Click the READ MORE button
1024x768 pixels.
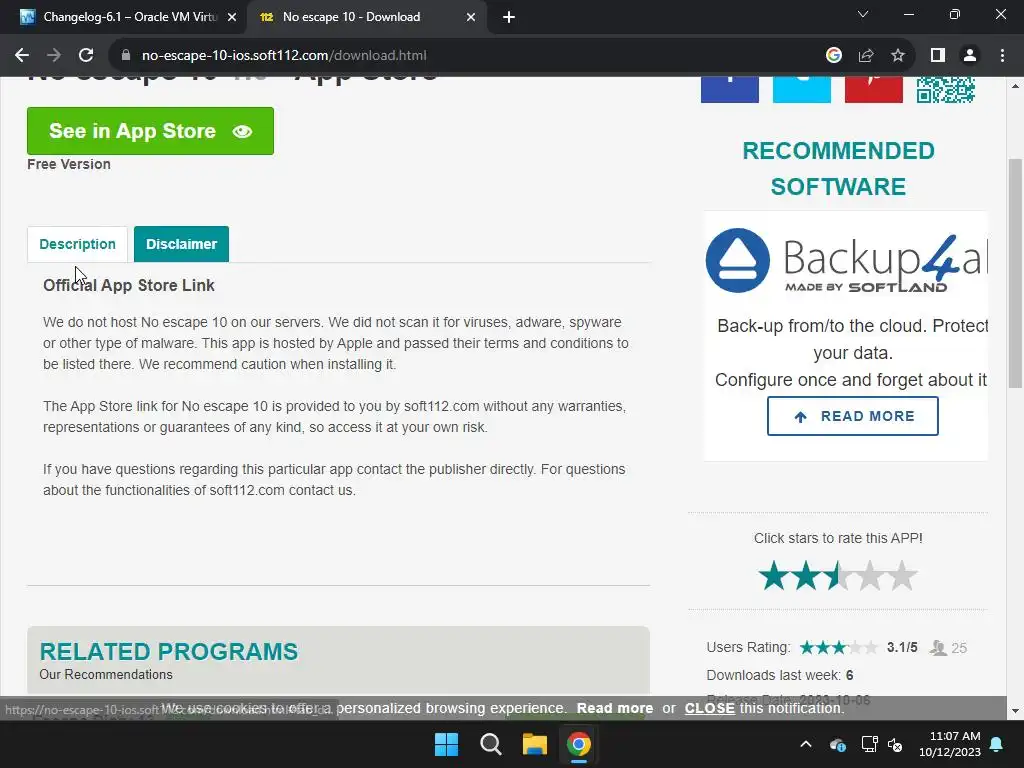(852, 416)
